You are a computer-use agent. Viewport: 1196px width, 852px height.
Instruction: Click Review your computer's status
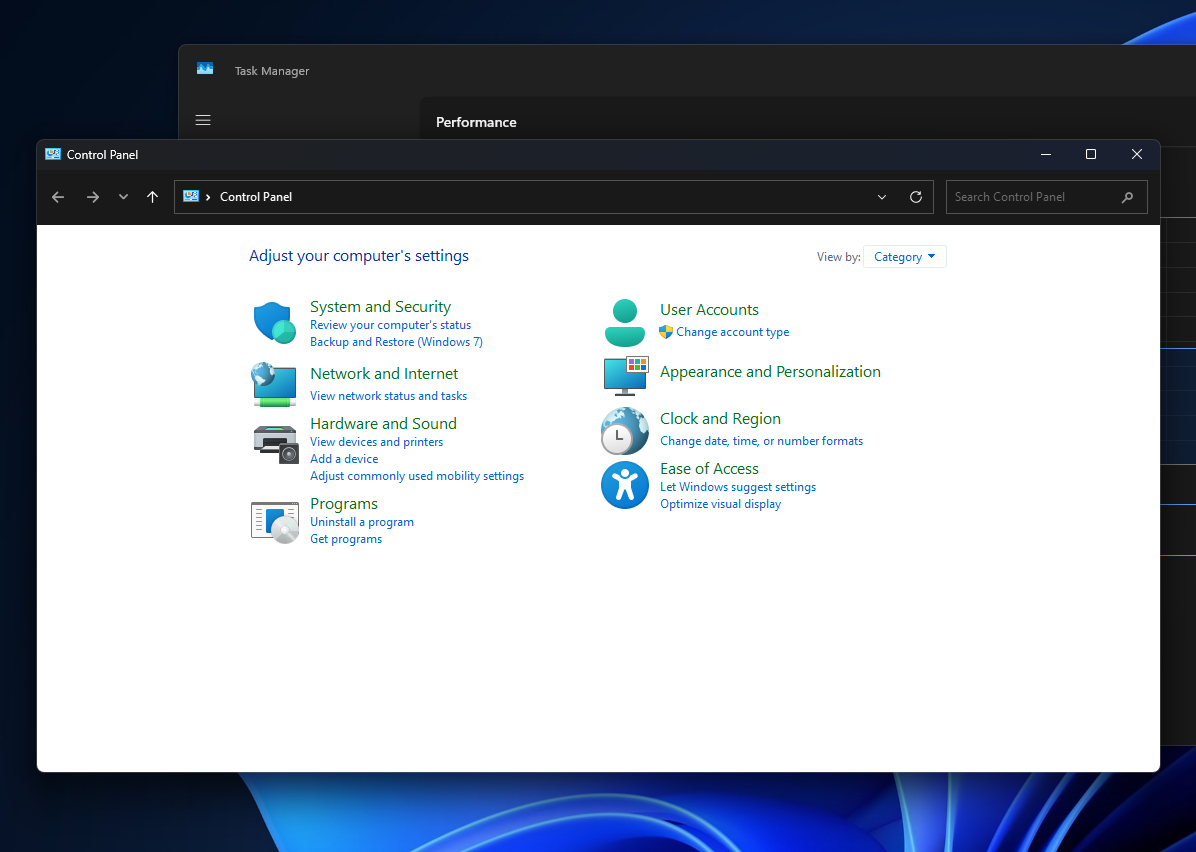click(391, 325)
